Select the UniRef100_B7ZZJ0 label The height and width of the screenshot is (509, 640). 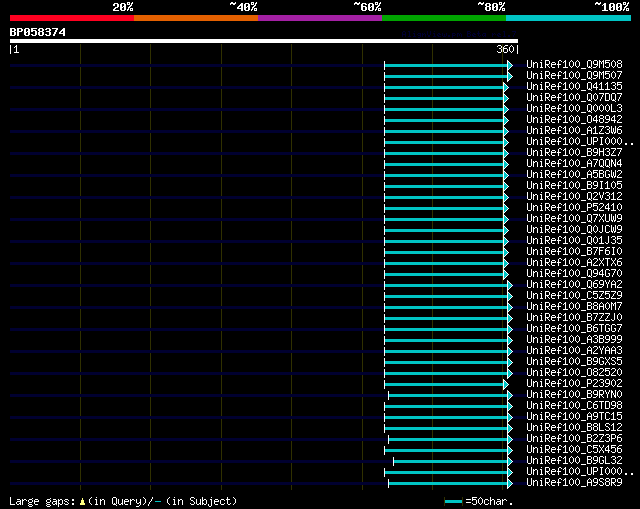[x=574, y=318]
